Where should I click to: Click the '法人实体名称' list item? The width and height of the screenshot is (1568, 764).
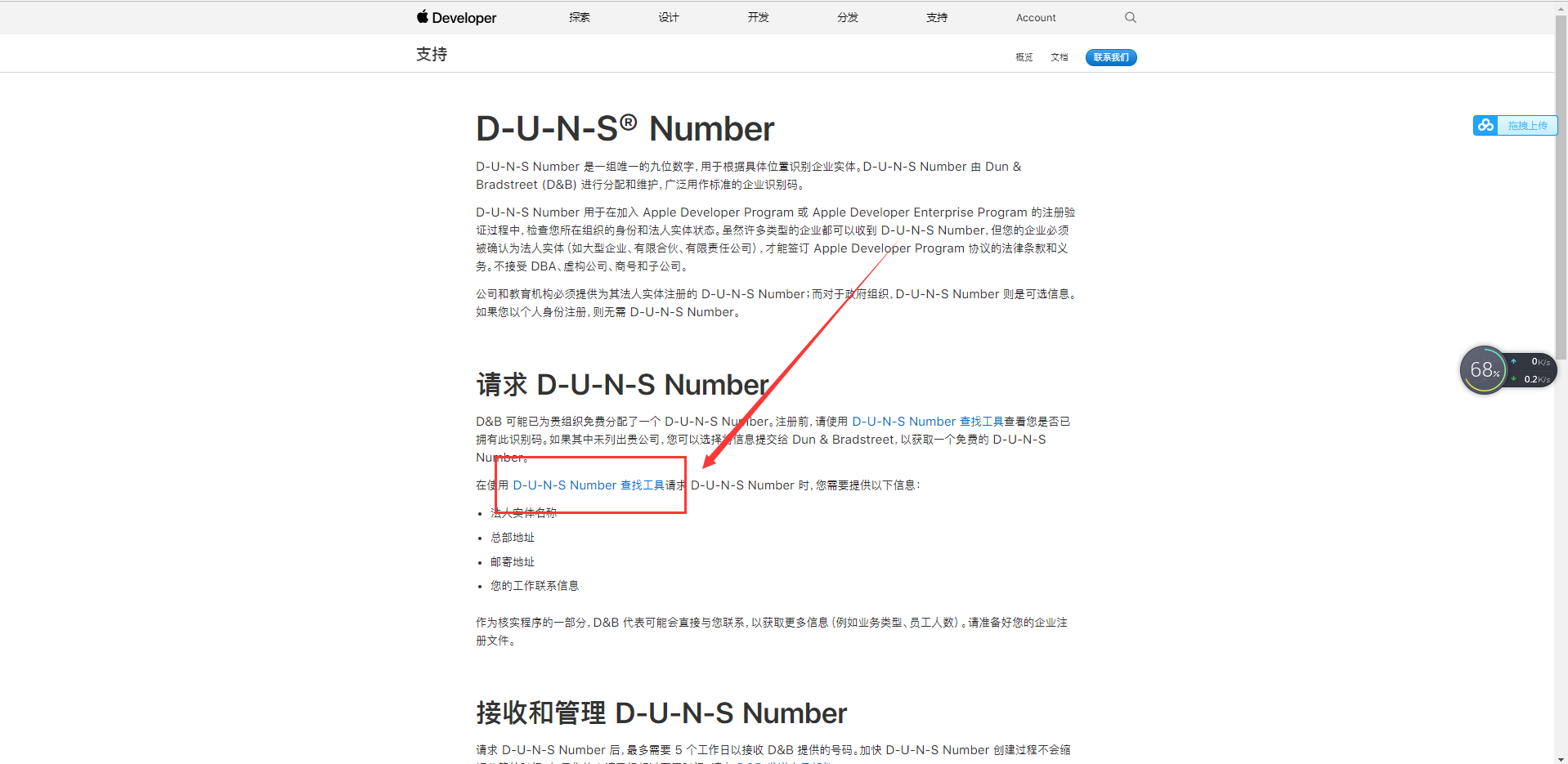click(523, 513)
